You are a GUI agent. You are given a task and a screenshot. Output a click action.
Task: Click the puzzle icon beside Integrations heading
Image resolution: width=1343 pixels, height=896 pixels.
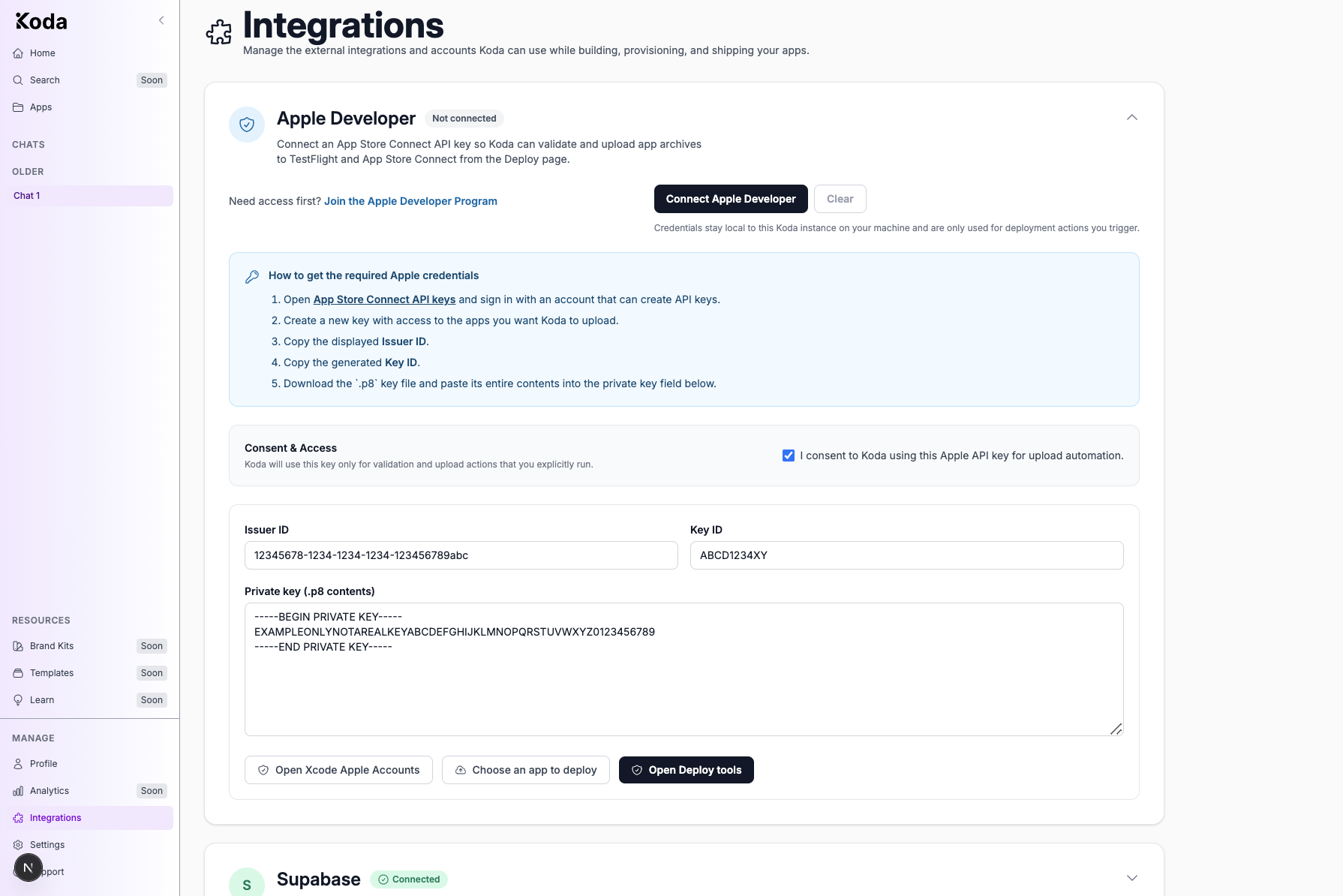tap(219, 32)
